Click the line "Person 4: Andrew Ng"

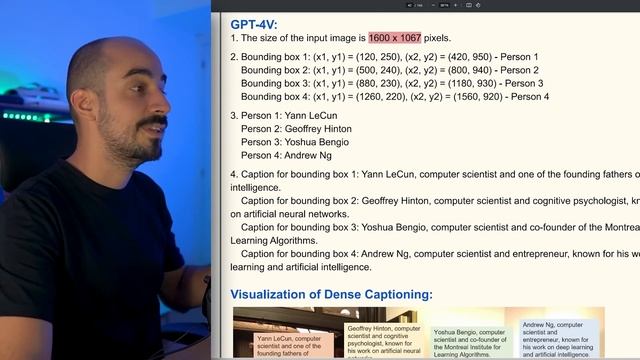pyautogui.click(x=286, y=156)
